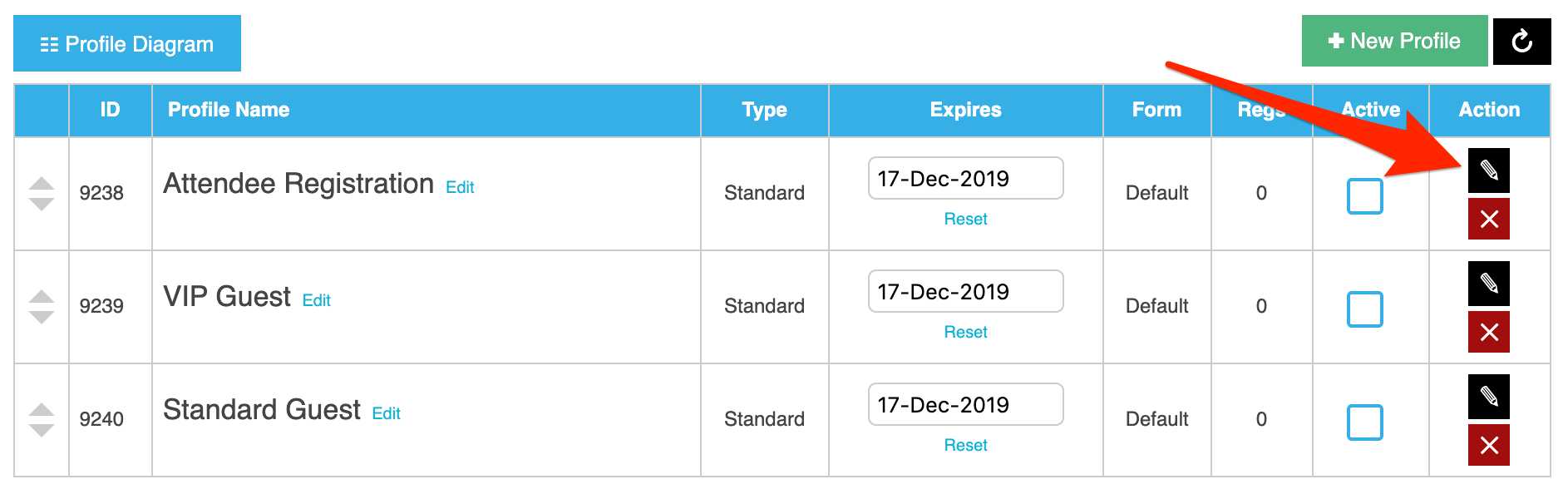
Task: Open the expiry date field for Attendee Registration
Action: point(965,178)
